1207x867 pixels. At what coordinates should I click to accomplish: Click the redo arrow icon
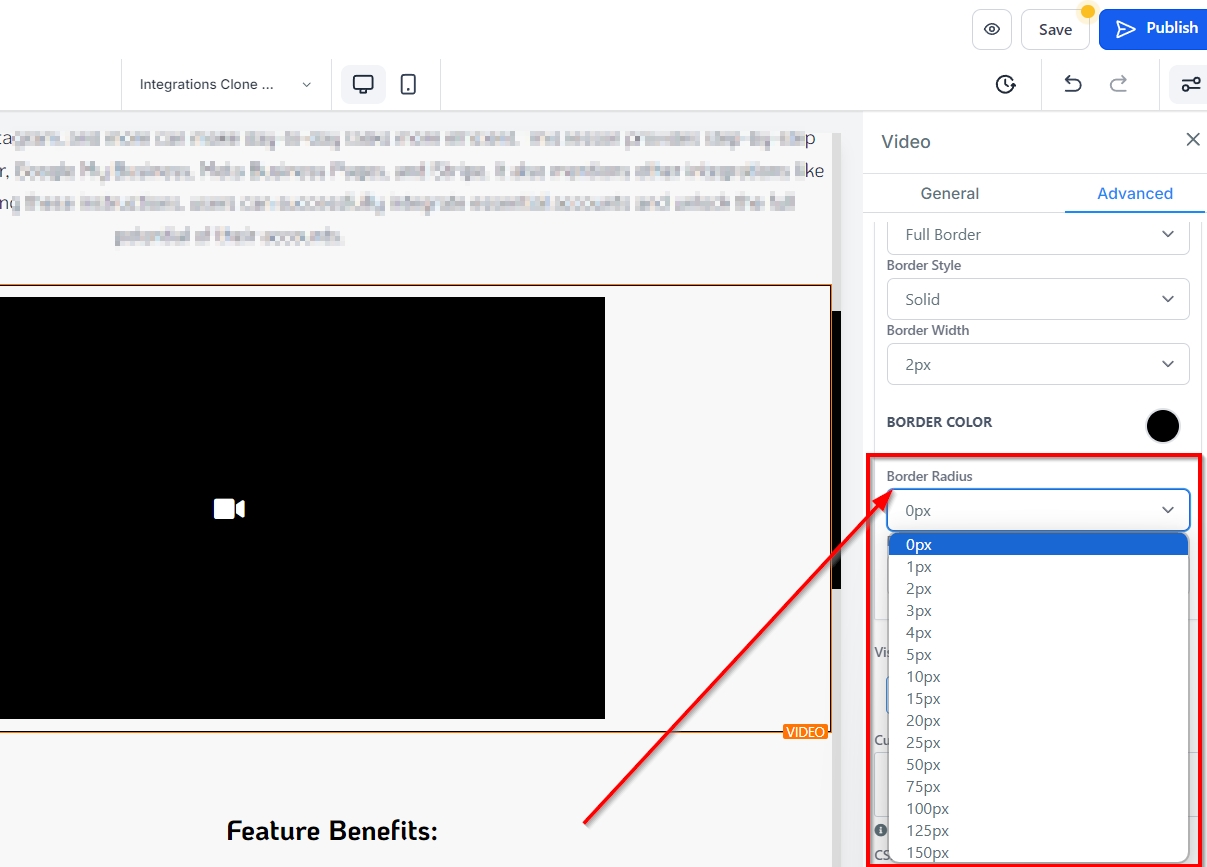pyautogui.click(x=1118, y=84)
